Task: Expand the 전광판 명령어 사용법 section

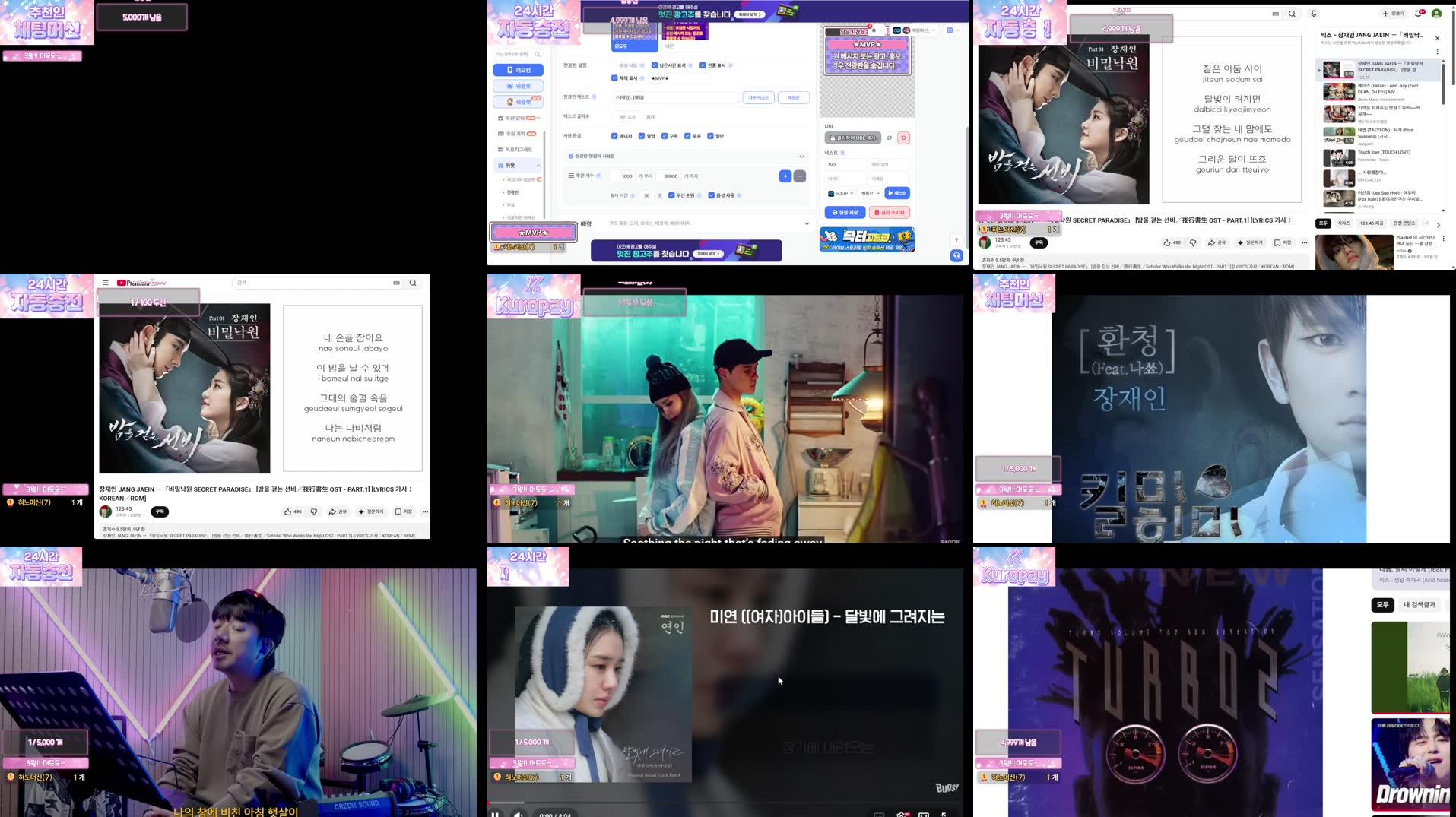Action: (x=801, y=157)
